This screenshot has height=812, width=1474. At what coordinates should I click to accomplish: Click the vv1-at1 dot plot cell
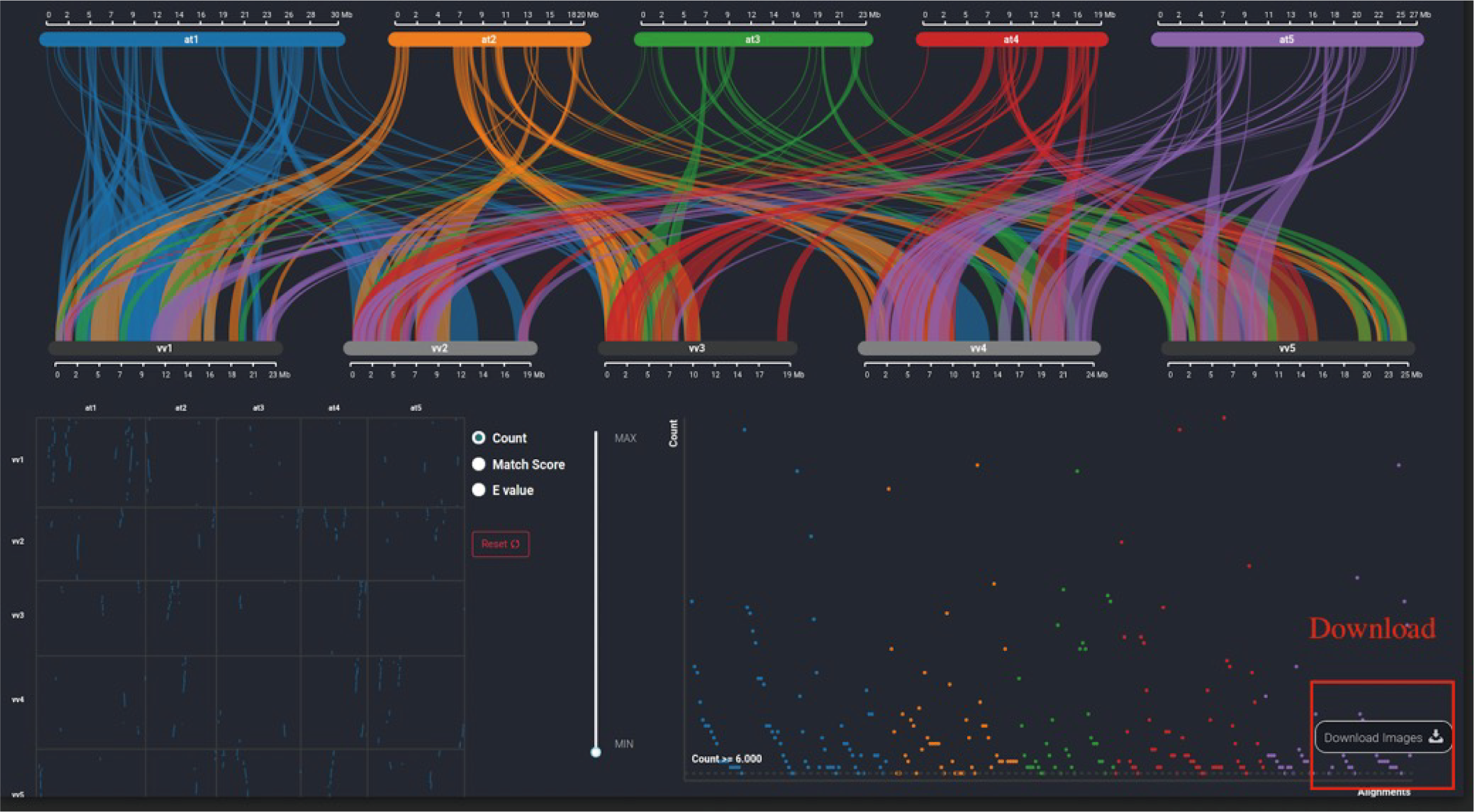tap(91, 462)
